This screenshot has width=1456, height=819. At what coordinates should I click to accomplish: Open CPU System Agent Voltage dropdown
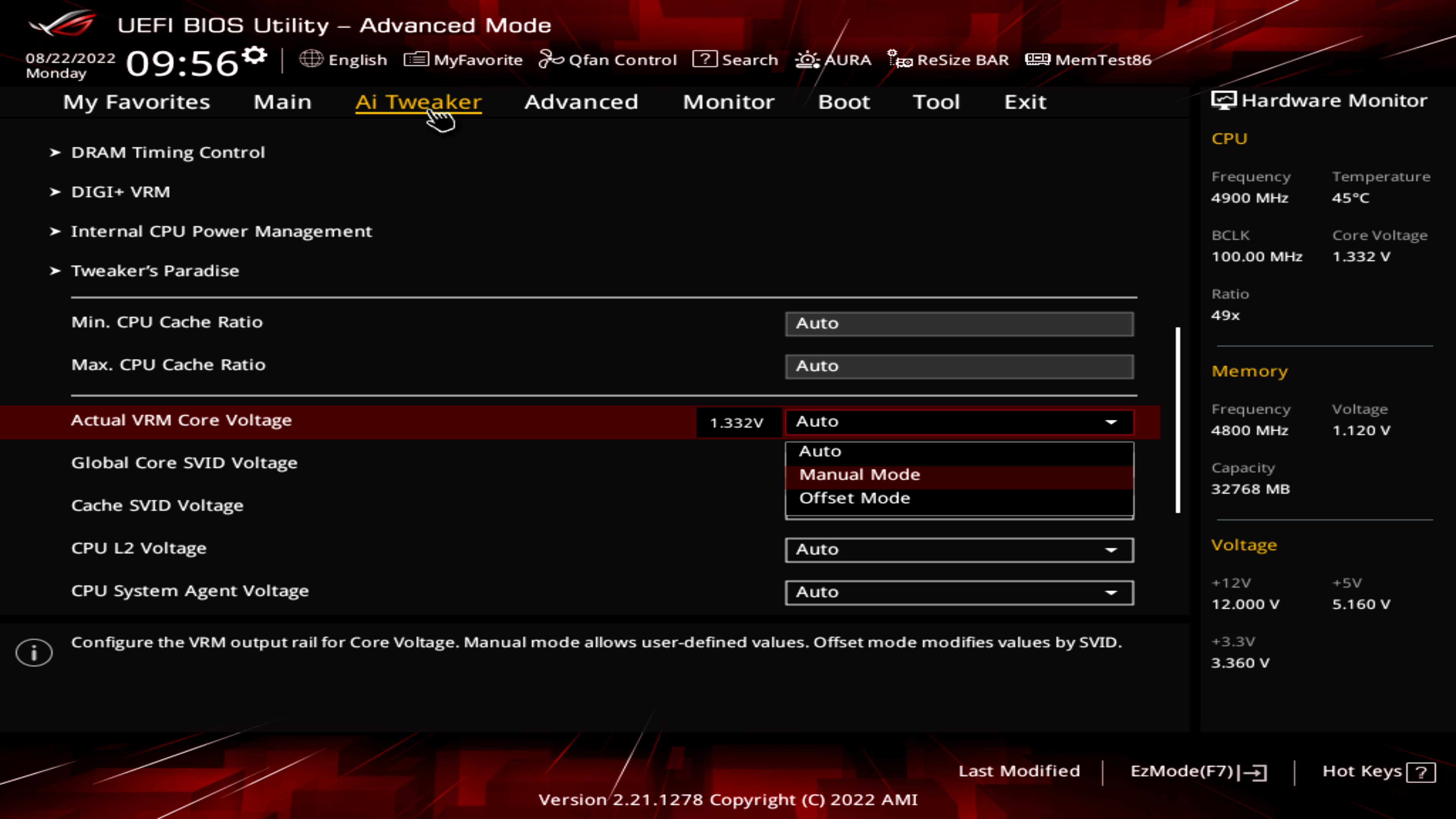click(x=959, y=592)
